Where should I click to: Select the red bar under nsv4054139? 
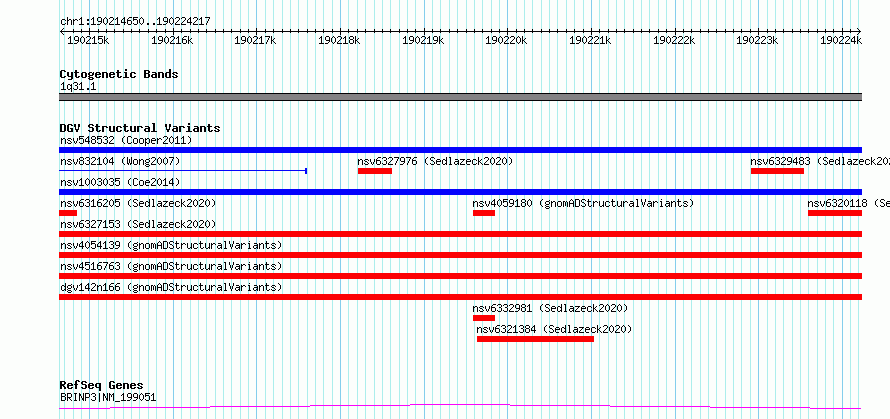point(460,255)
